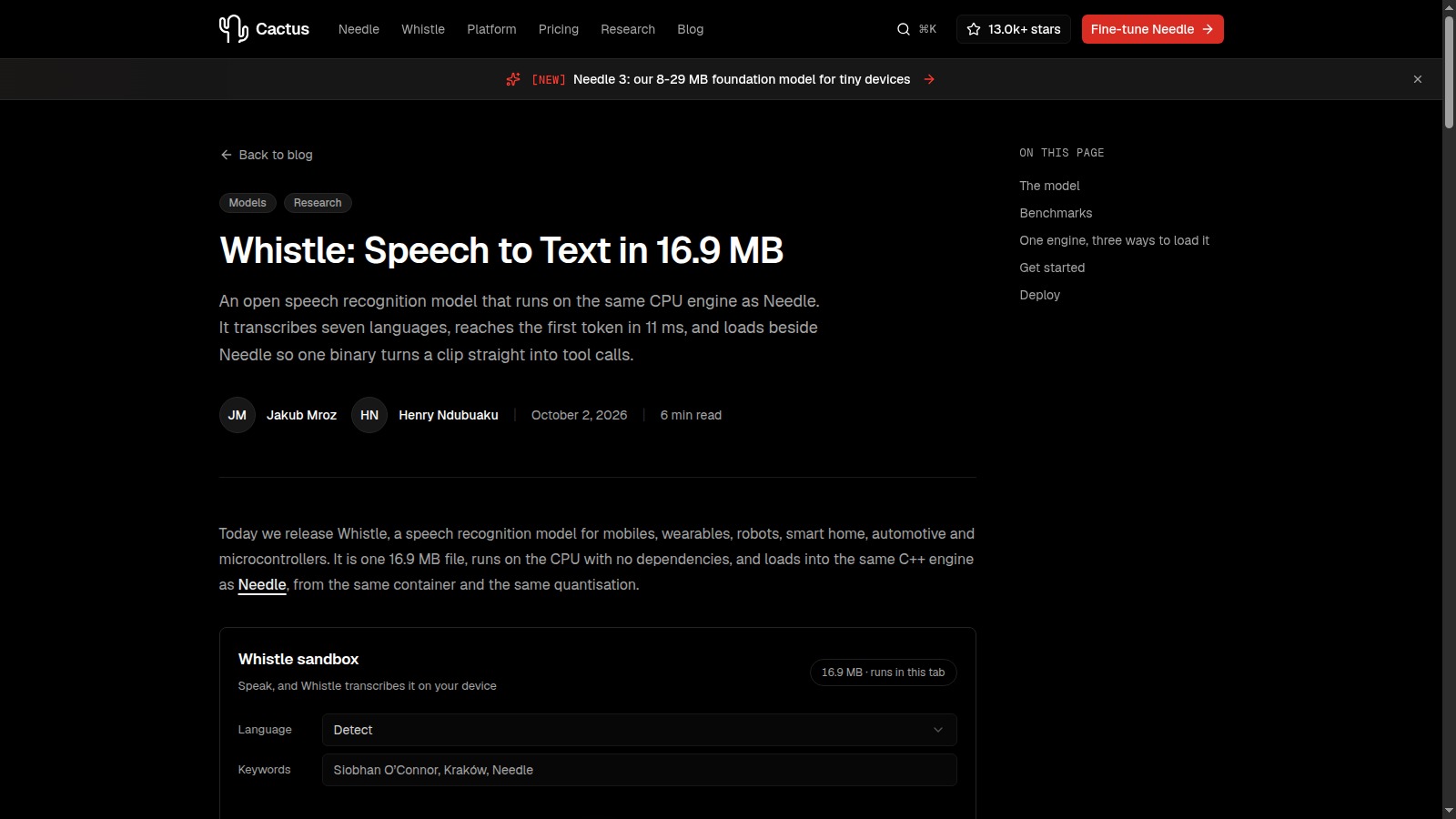Open Pricing in the top navigation
Viewport: 1456px width, 819px height.
click(x=559, y=29)
